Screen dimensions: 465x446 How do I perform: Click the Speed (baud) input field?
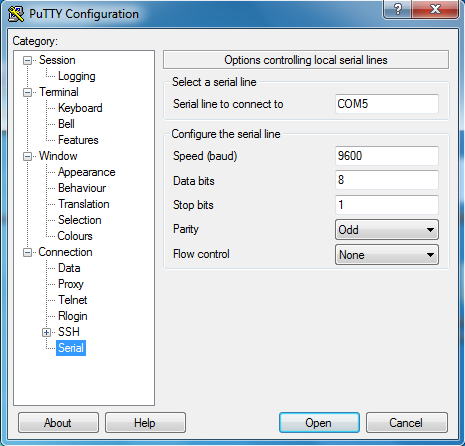pyautogui.click(x=387, y=156)
